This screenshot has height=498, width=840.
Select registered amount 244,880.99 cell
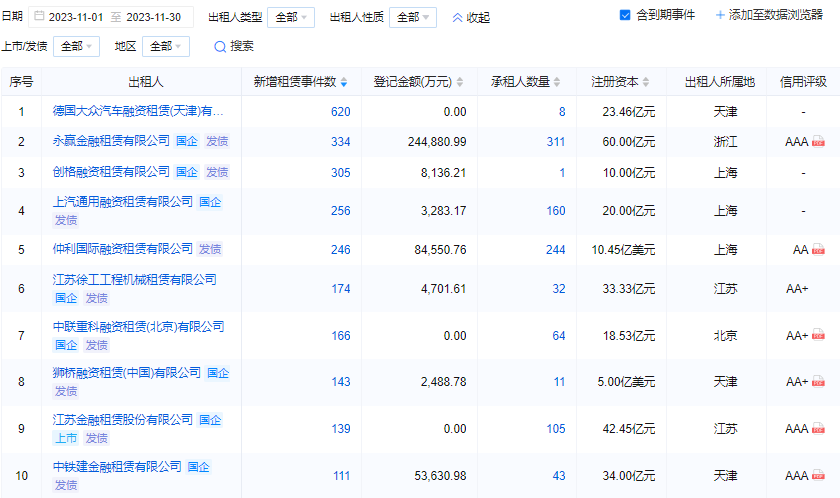[437, 142]
